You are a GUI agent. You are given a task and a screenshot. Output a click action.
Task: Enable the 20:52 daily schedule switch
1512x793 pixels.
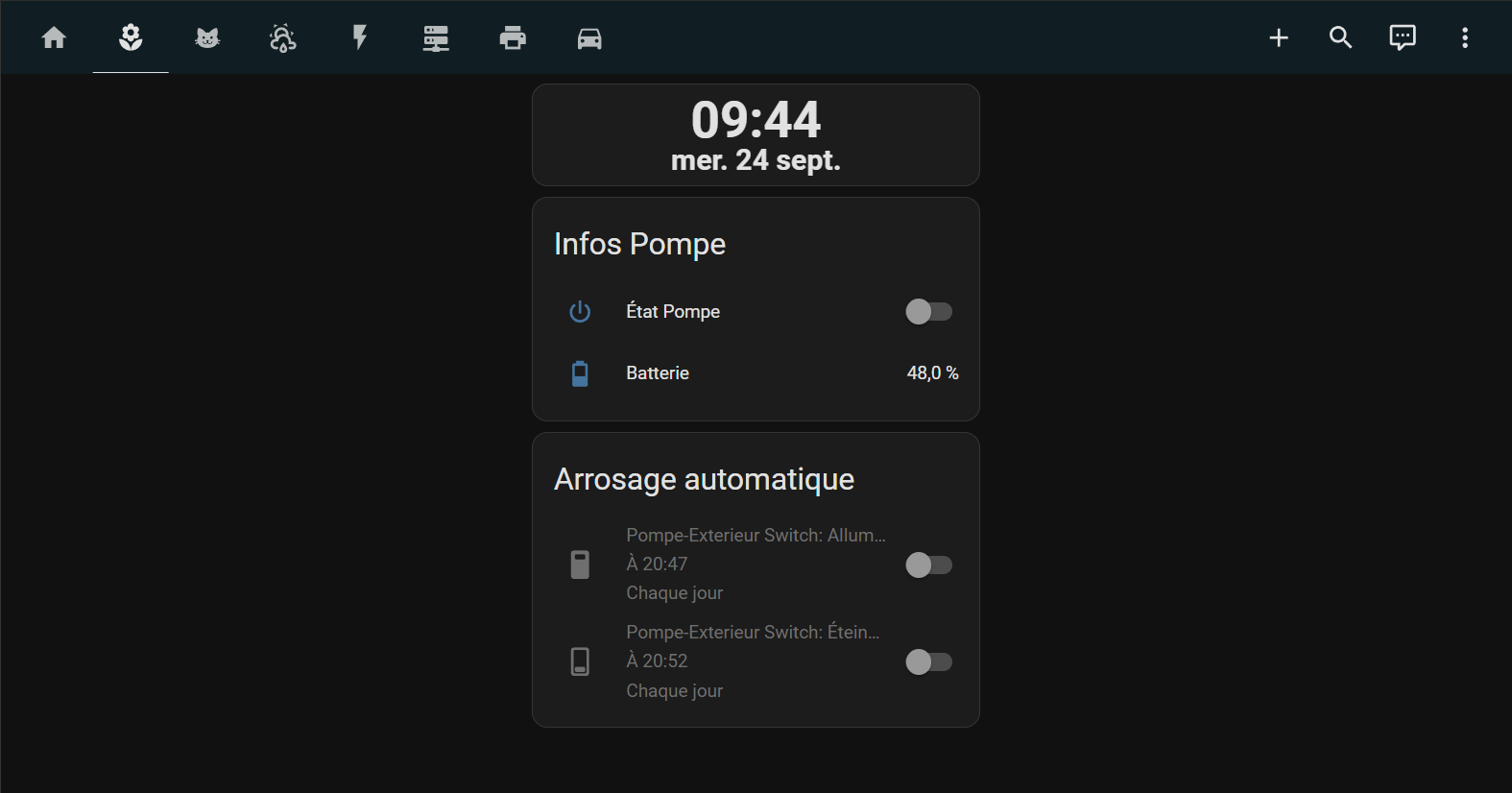pos(928,661)
